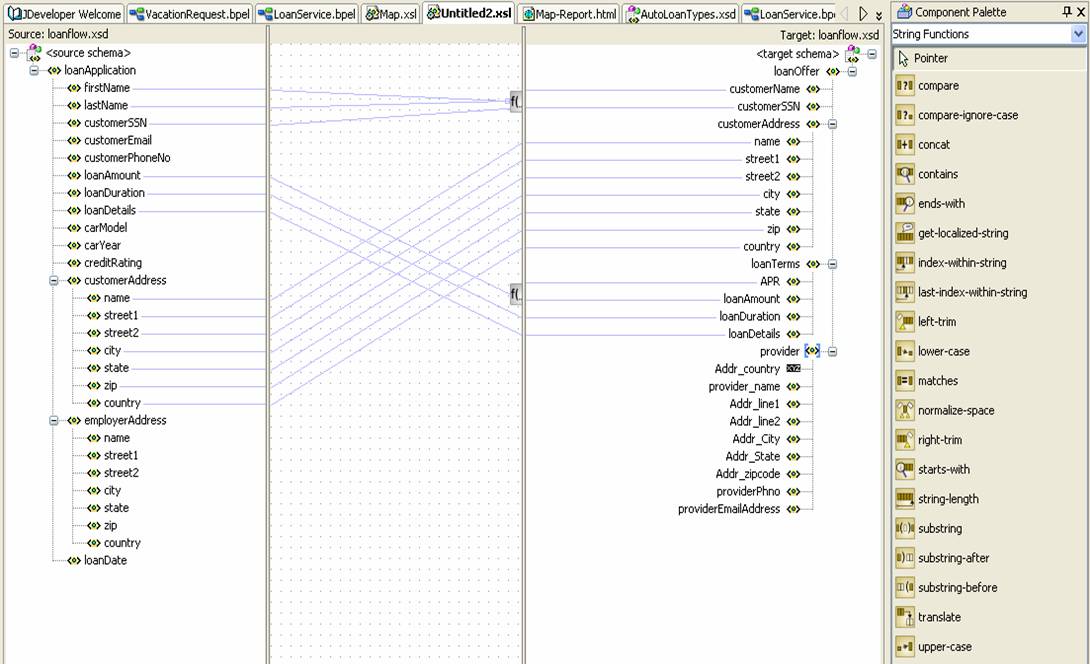Pick the substring-after function icon

click(904, 558)
